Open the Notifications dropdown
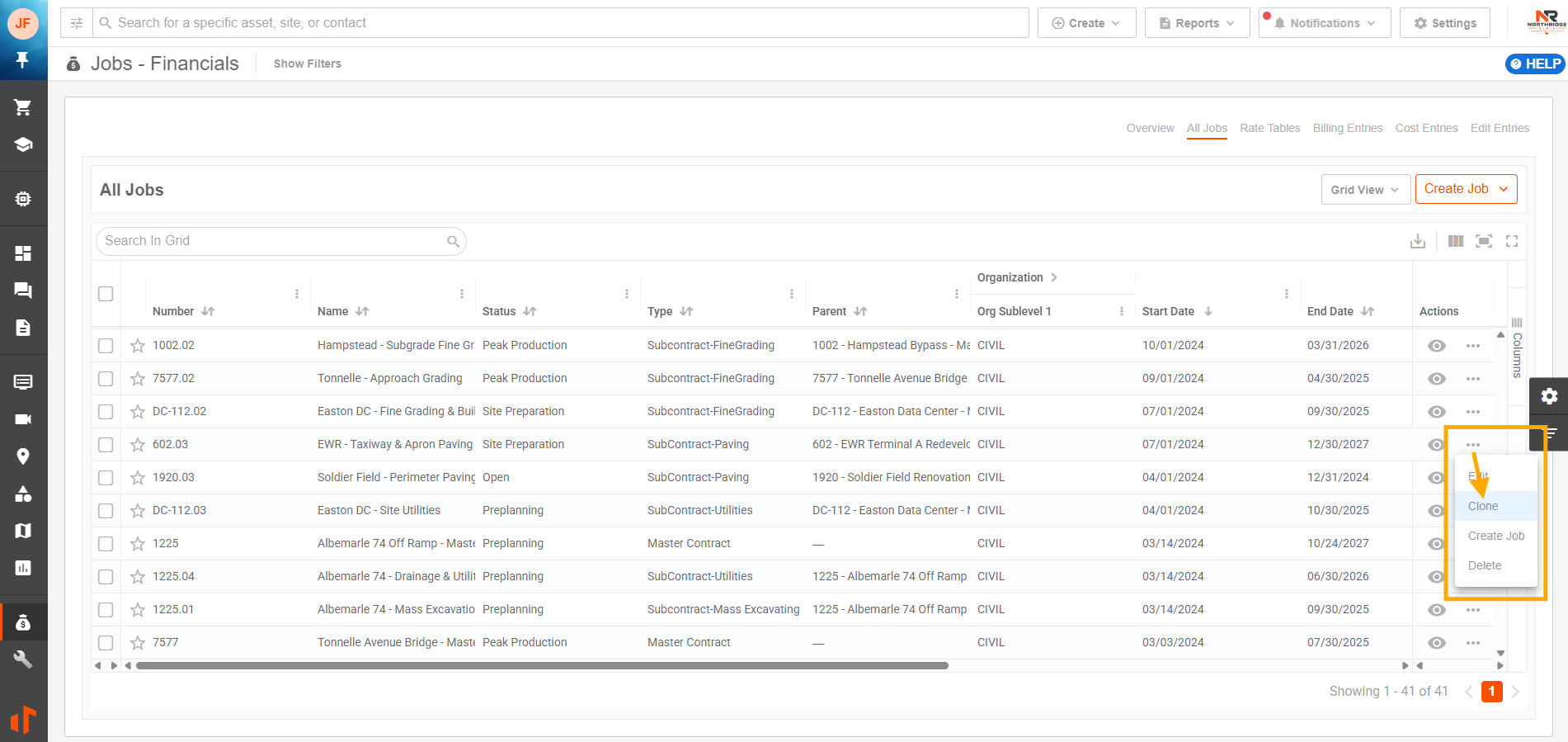 1325,23
